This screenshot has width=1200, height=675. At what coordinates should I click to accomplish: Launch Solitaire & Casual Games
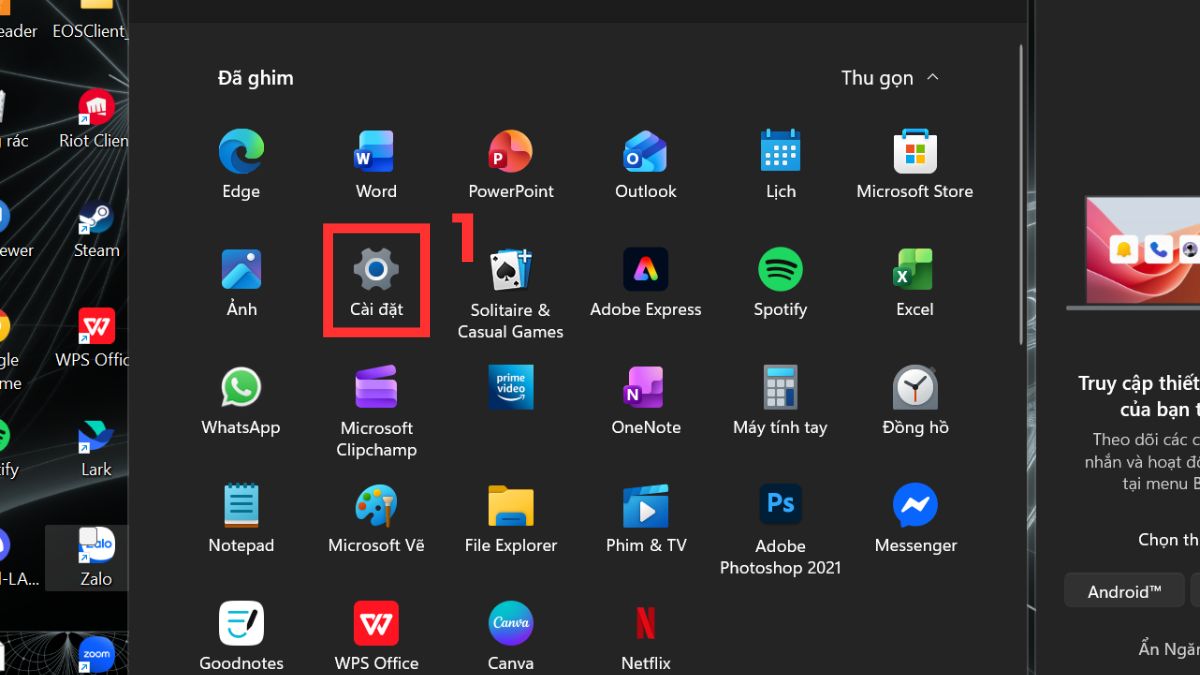511,294
